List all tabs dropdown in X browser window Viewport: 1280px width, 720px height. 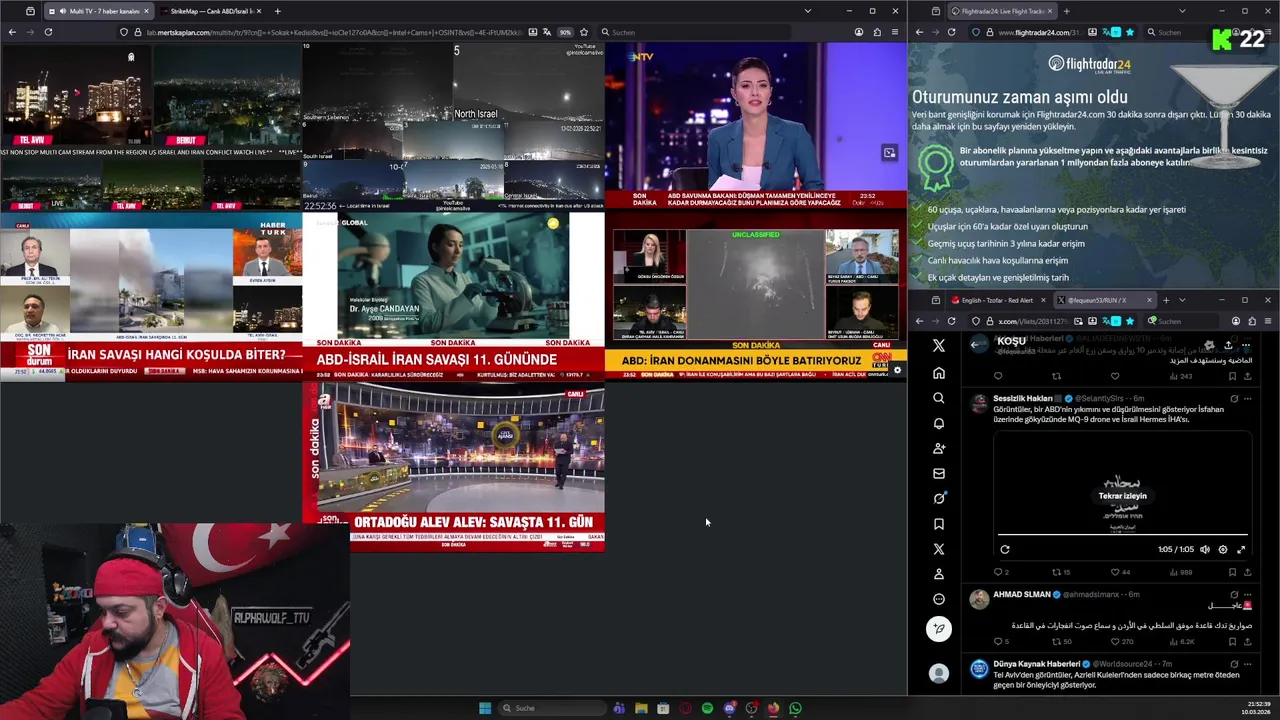1182,300
